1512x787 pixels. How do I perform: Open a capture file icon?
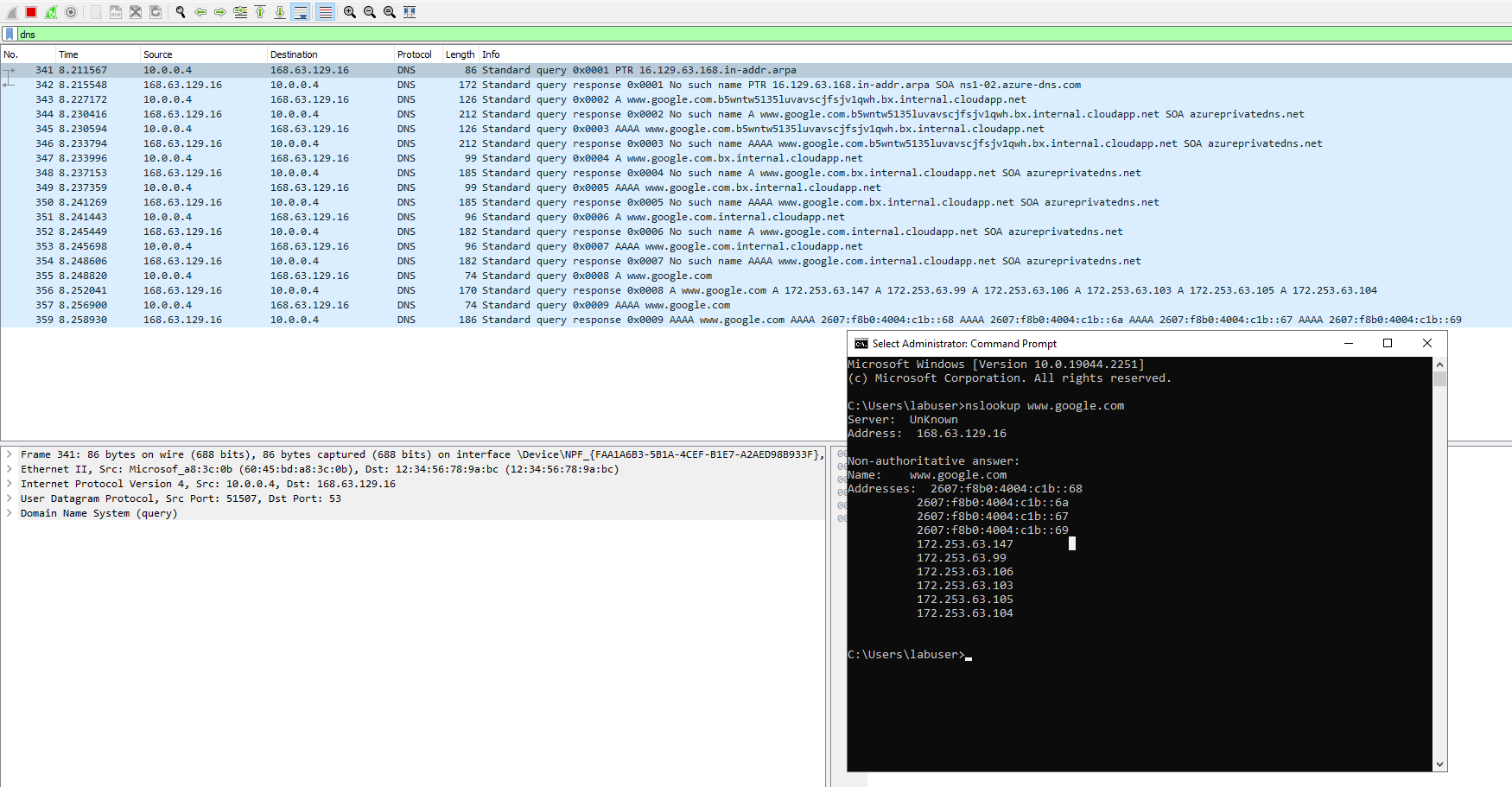96,12
